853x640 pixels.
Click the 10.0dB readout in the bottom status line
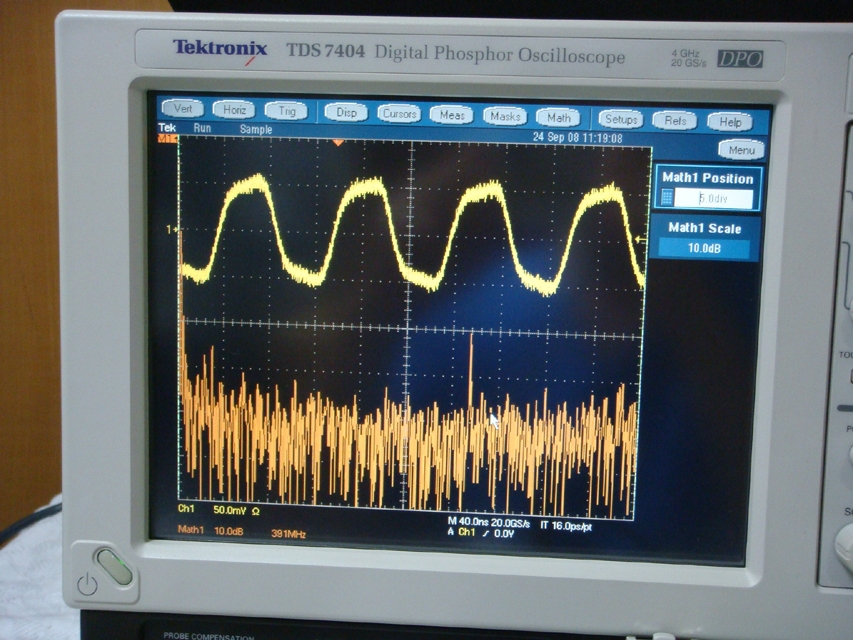pyautogui.click(x=228, y=531)
